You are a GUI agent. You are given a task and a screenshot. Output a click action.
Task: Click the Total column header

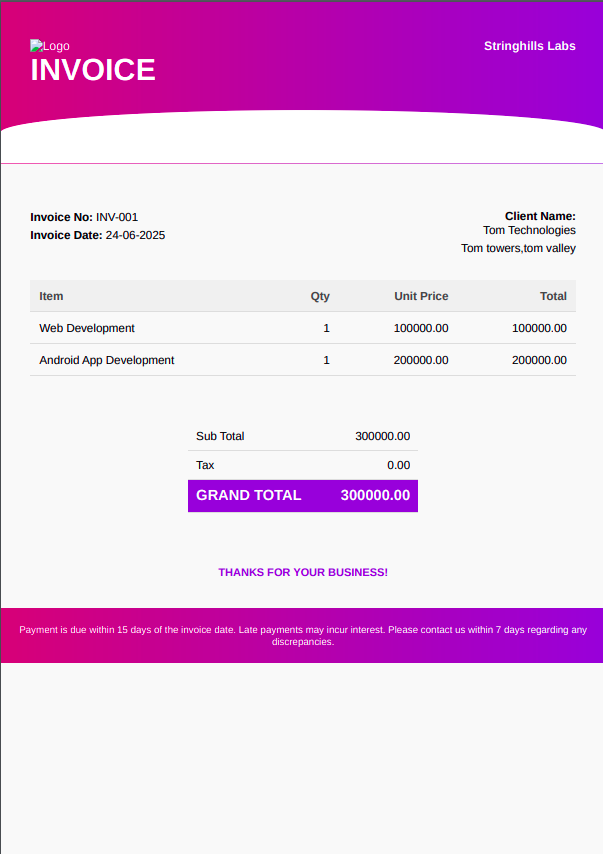553,296
